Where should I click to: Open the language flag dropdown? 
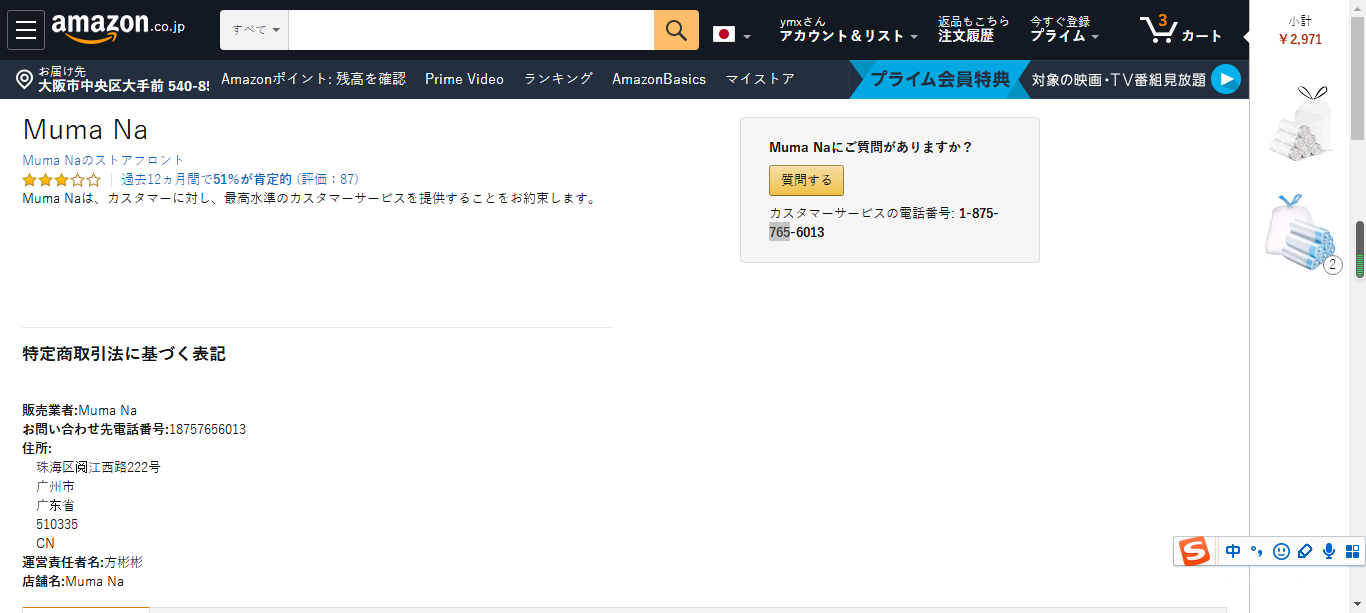tap(731, 35)
